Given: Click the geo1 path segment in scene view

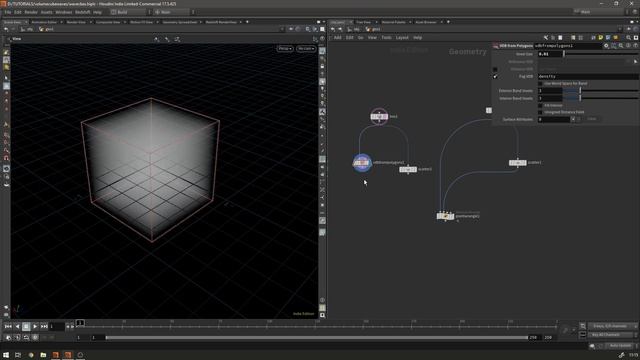Looking at the screenshot, I should click(46, 29).
